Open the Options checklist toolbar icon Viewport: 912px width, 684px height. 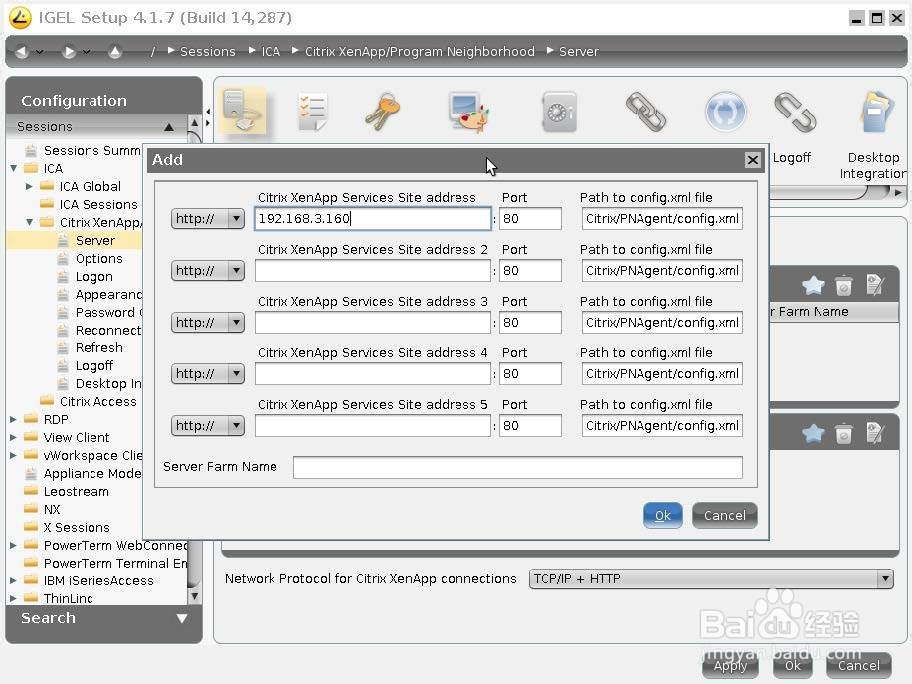[x=313, y=111]
